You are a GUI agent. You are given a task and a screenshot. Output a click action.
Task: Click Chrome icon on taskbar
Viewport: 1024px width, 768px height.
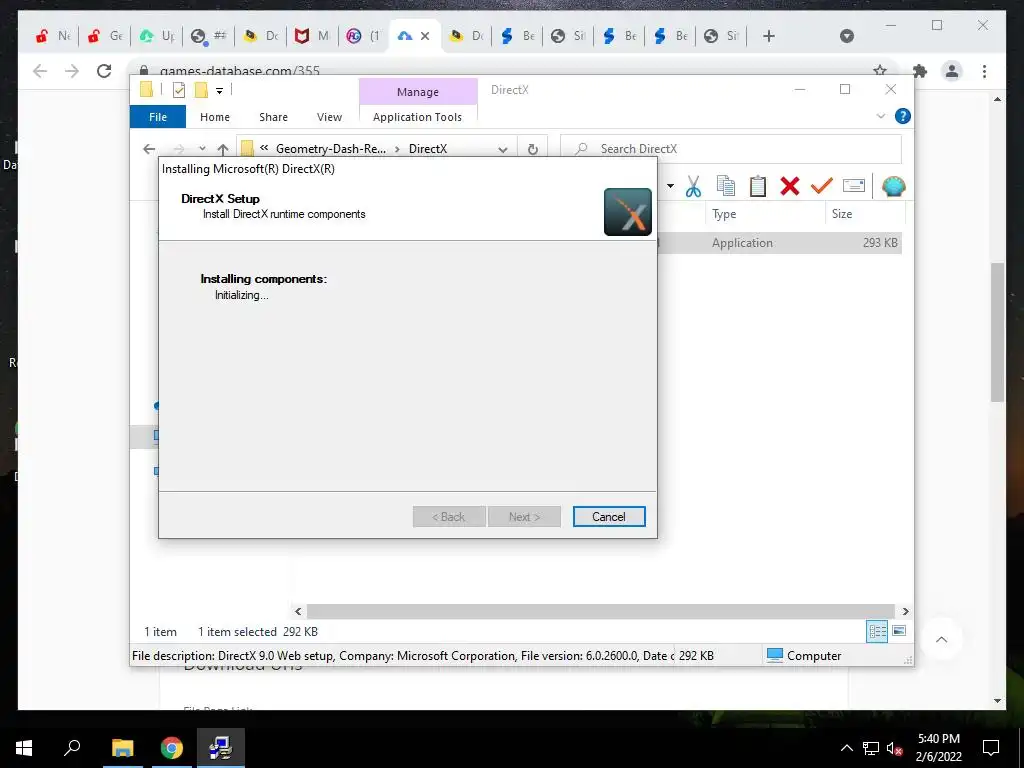(172, 748)
